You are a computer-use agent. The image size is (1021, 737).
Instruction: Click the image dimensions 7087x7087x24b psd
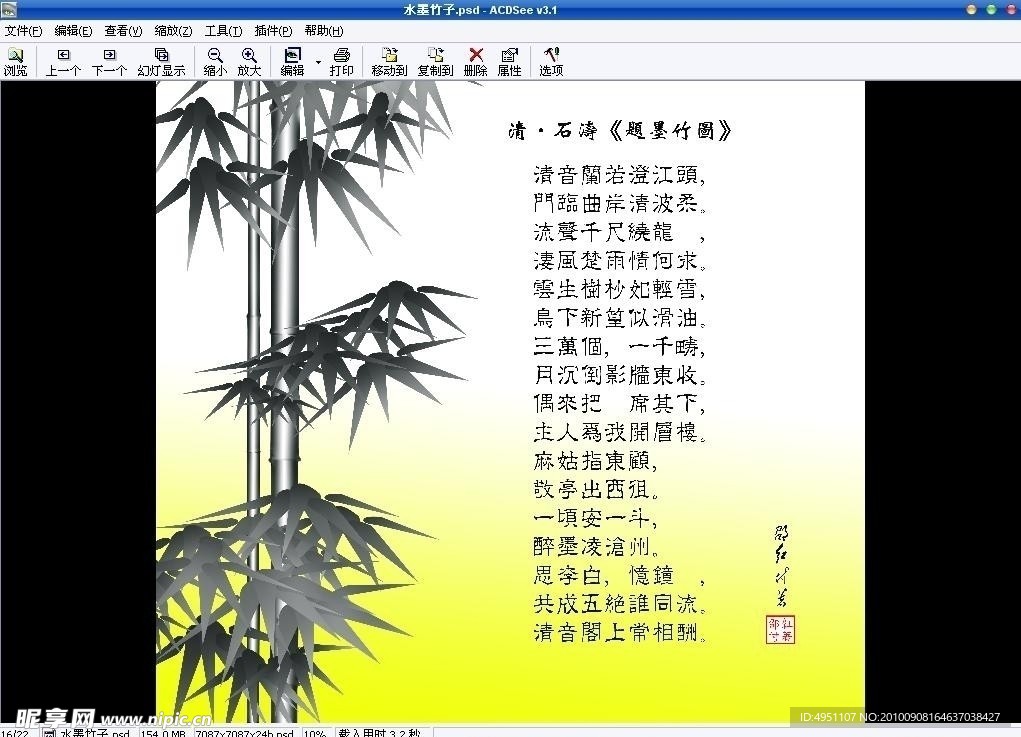point(245,732)
